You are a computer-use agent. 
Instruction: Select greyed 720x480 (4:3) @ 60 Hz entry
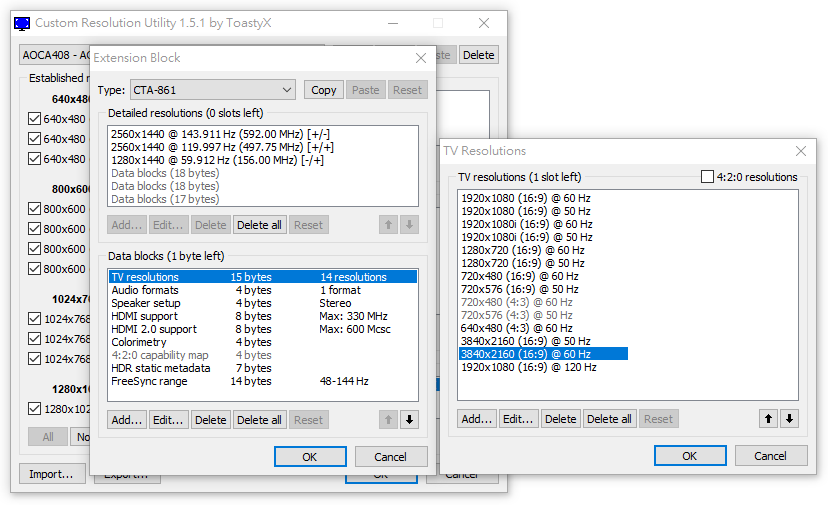(516, 302)
